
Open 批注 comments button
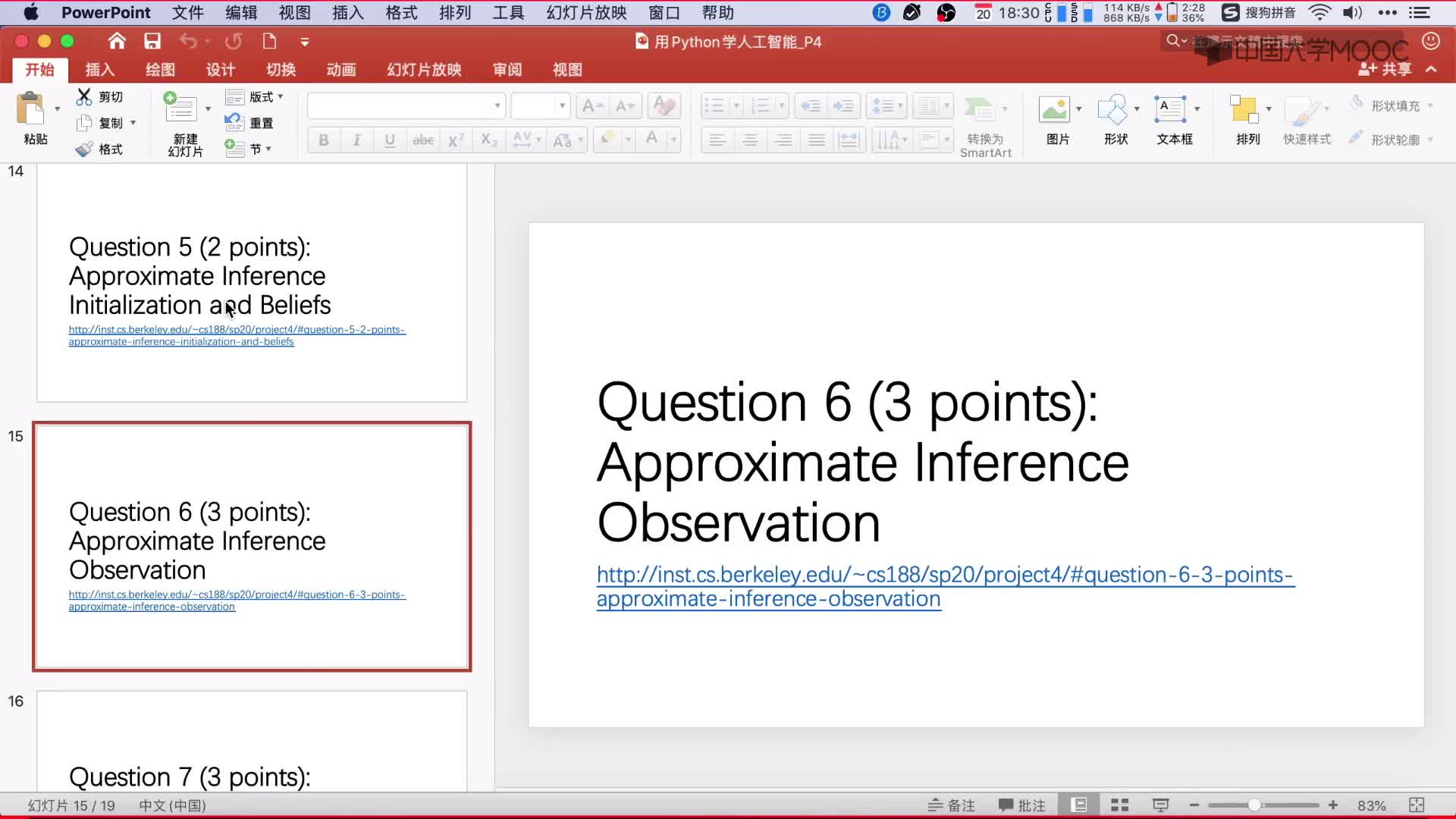[1022, 805]
